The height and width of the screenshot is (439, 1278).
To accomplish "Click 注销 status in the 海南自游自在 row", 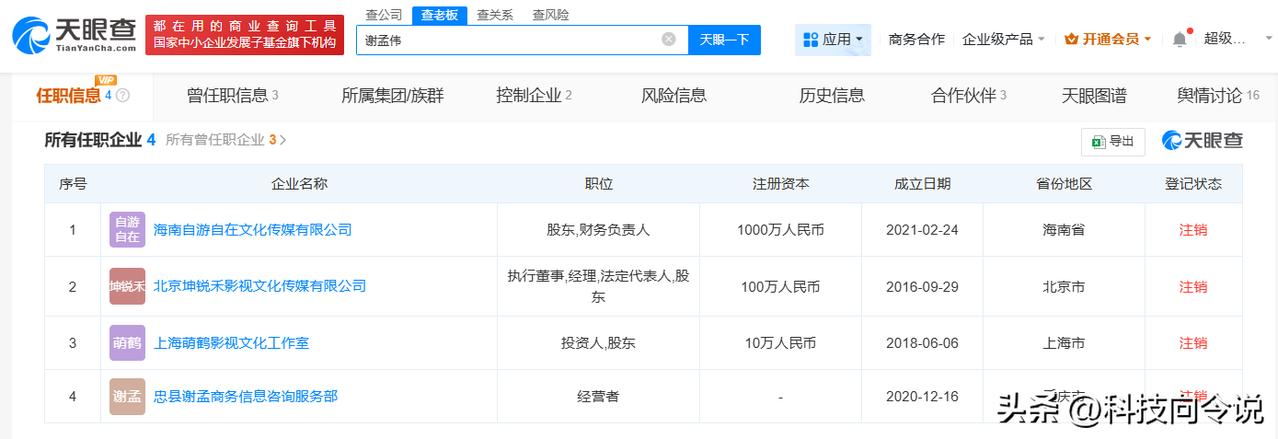I will [1193, 230].
